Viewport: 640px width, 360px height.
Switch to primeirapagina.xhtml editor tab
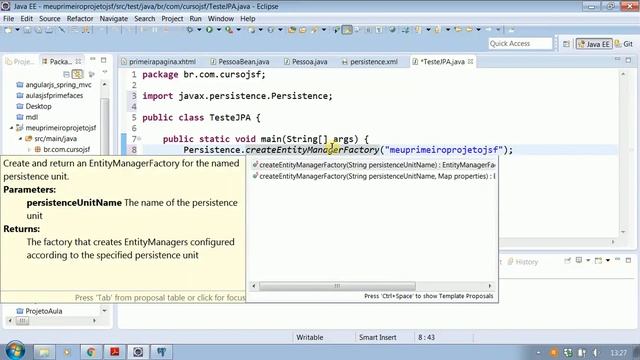click(158, 62)
